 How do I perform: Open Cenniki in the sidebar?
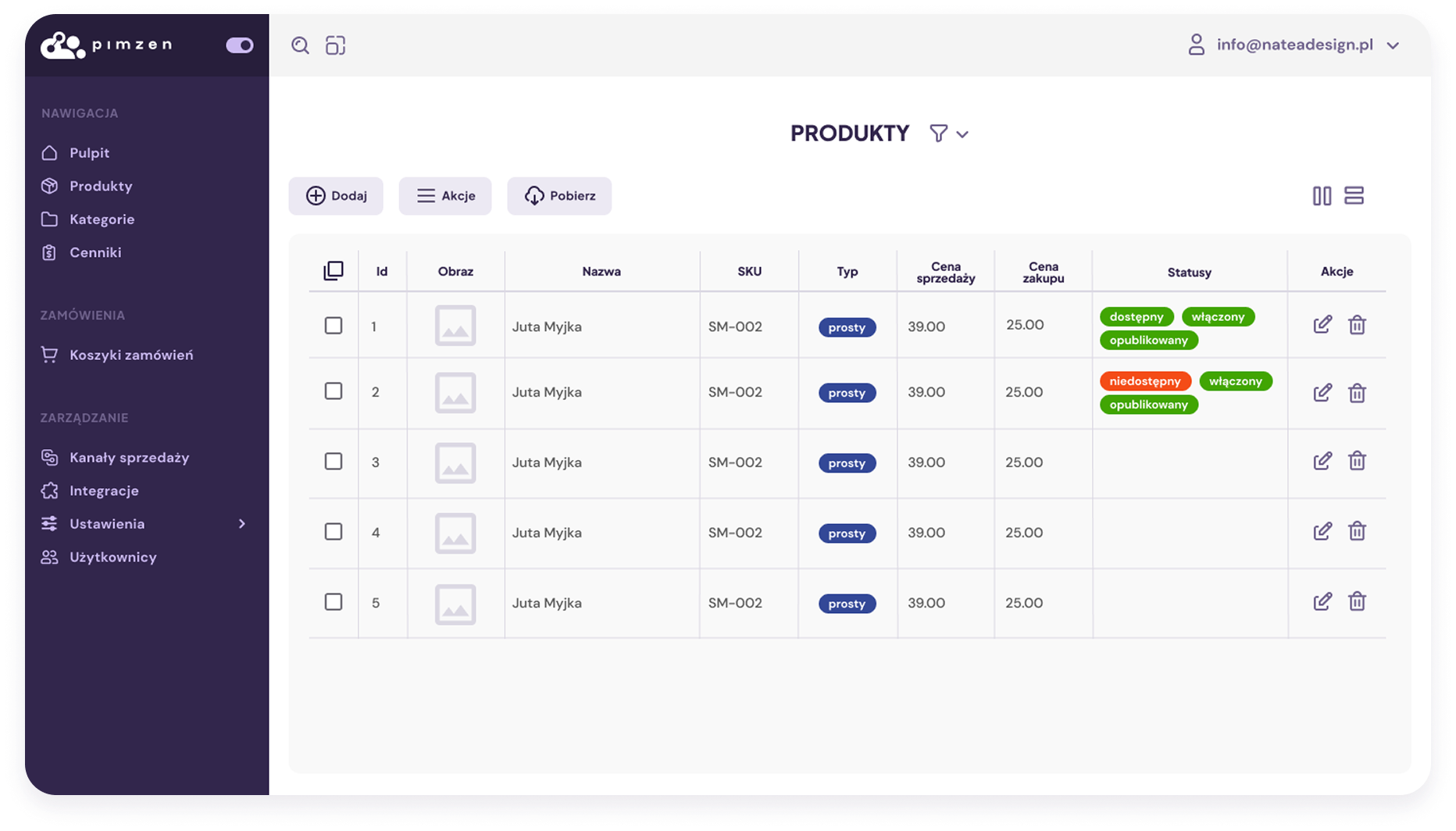(81, 252)
